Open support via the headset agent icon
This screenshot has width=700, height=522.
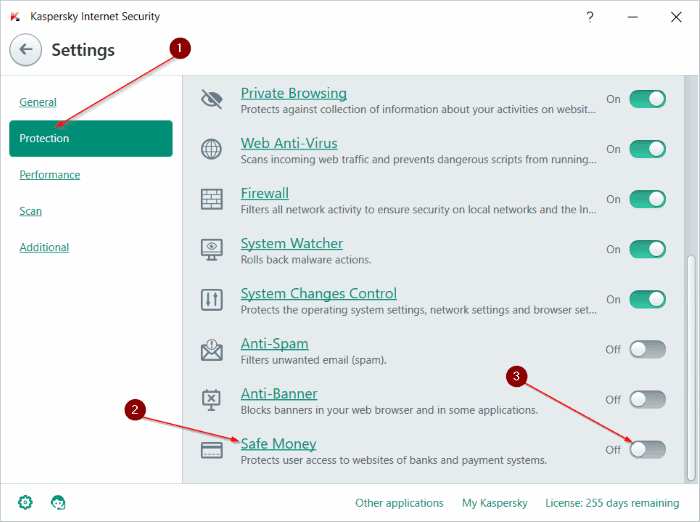click(x=58, y=502)
